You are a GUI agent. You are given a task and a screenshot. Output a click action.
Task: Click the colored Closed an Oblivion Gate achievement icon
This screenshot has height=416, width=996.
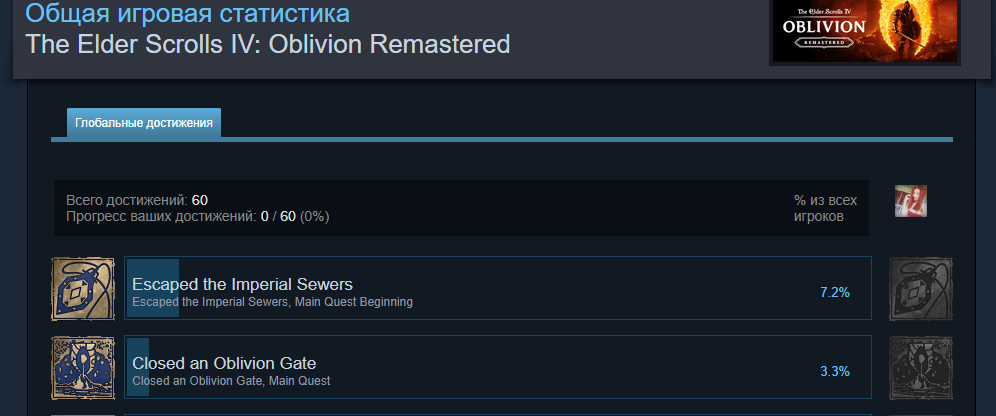tap(83, 368)
